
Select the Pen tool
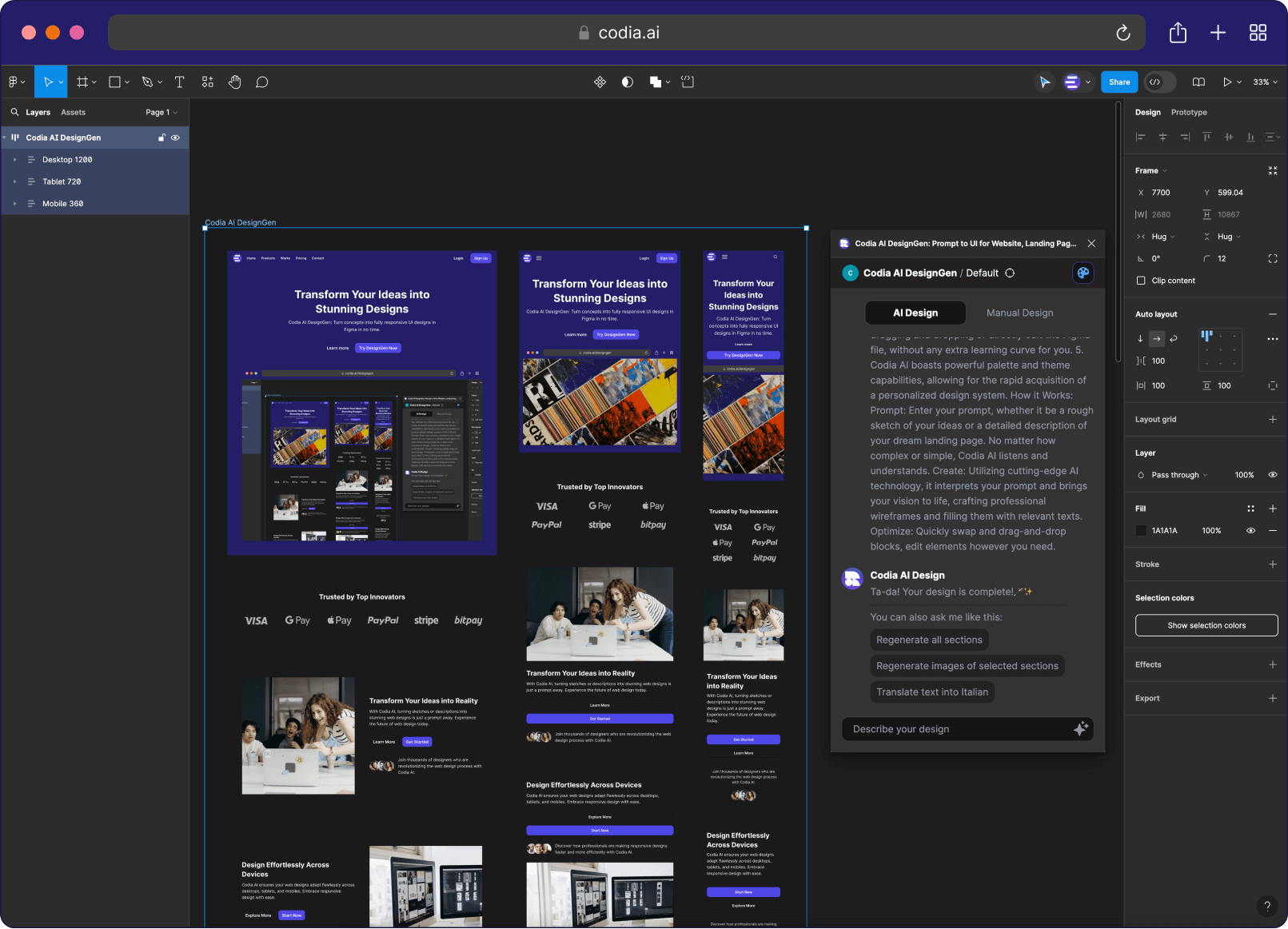146,82
